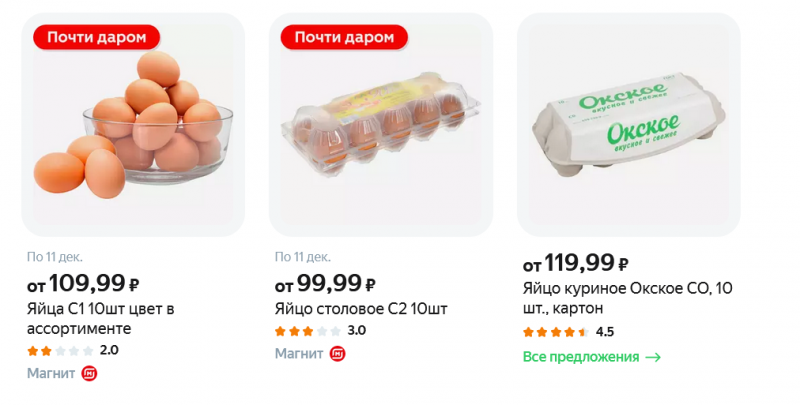Click the star rating 3.0 of Яйцо столовое С2

[308, 330]
